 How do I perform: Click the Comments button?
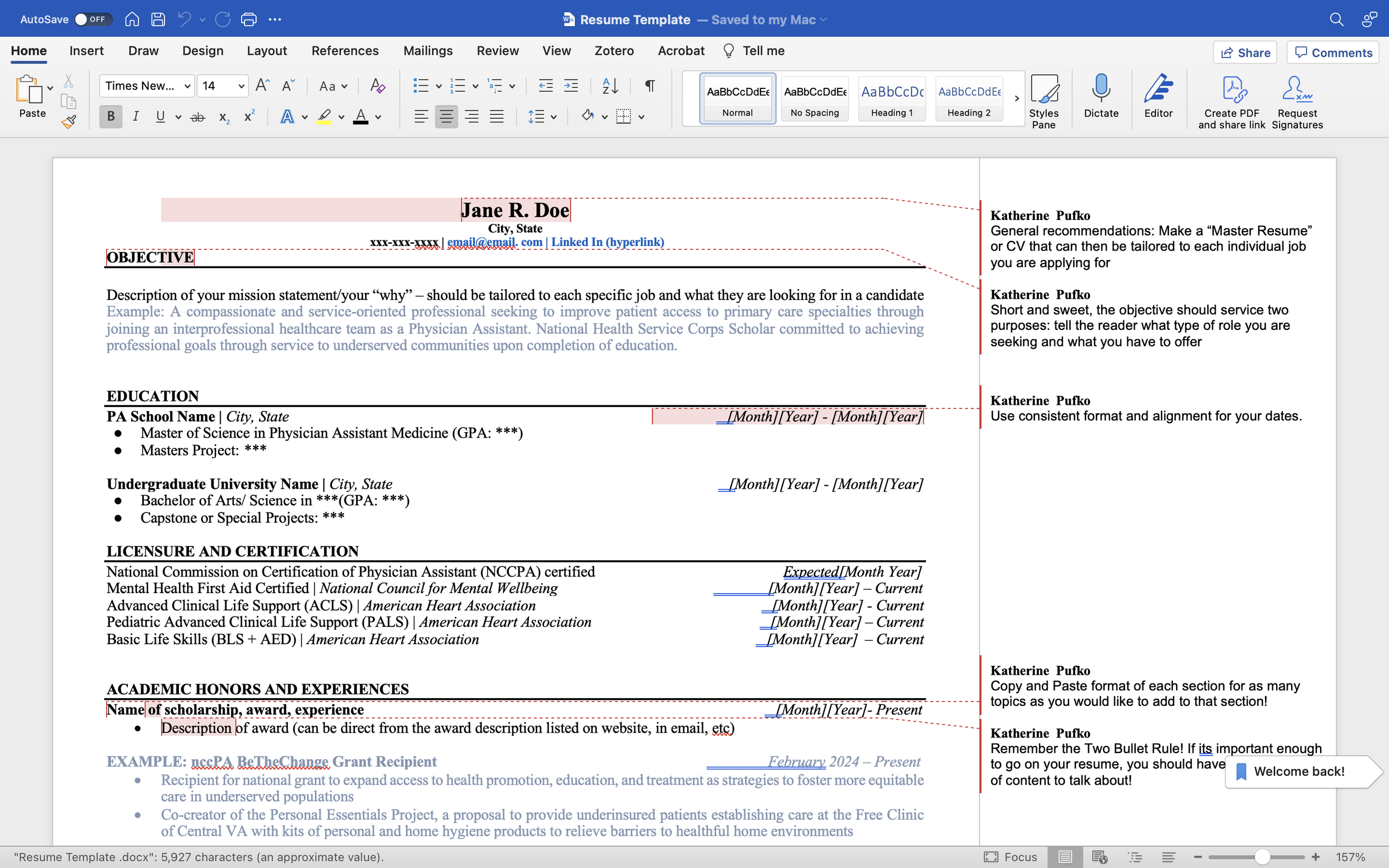click(1333, 52)
